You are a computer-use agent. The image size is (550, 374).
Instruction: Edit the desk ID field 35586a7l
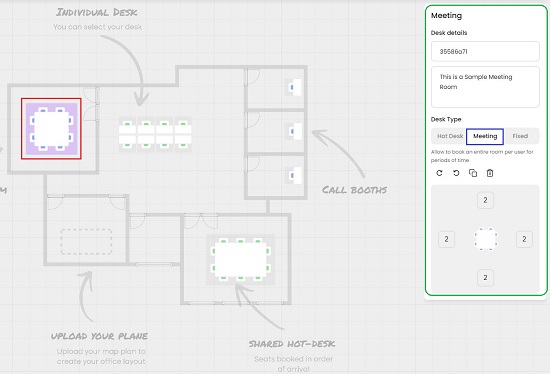485,52
